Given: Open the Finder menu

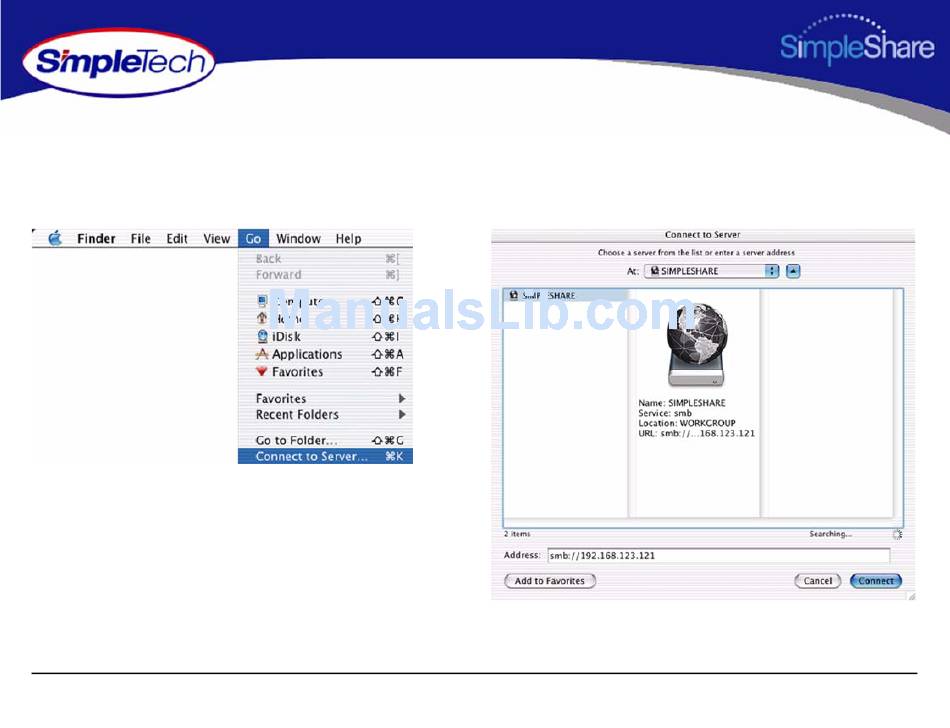Looking at the screenshot, I should (96, 239).
